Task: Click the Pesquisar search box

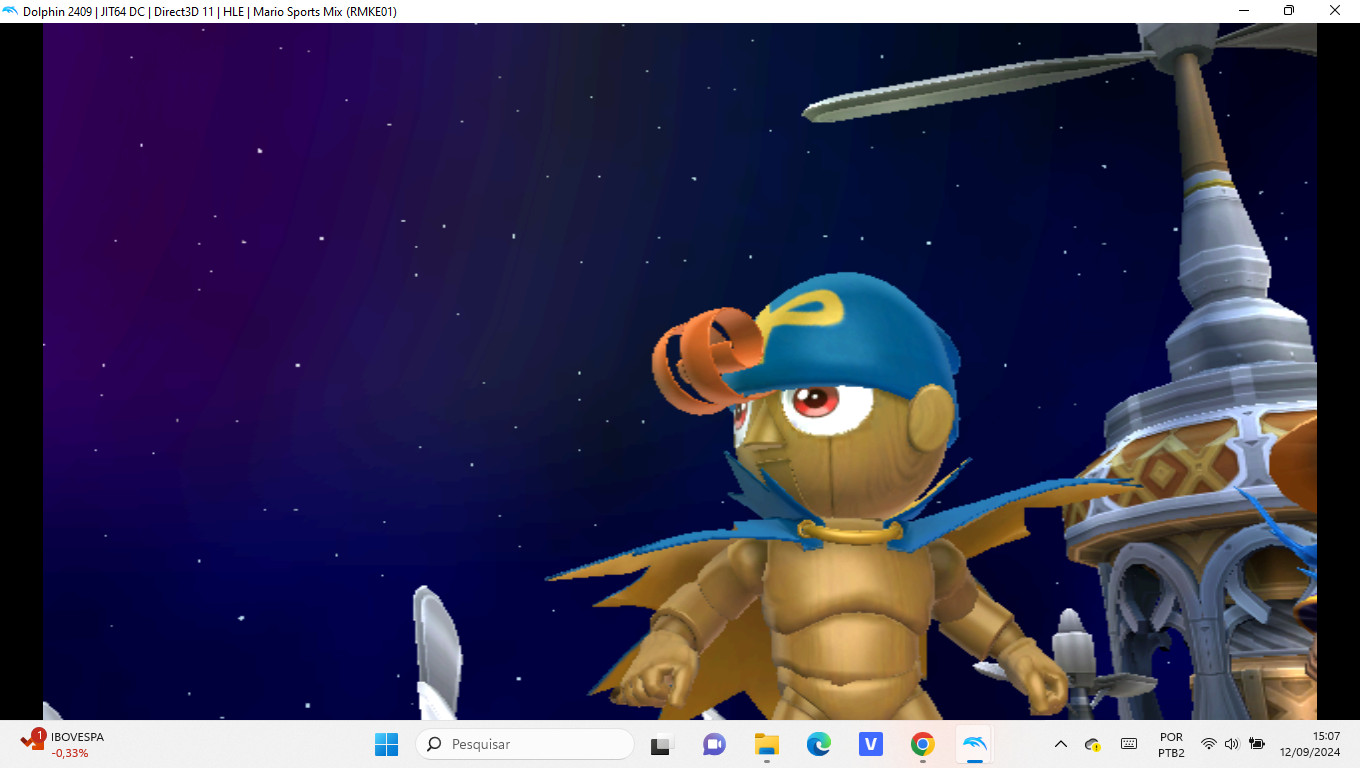Action: click(524, 744)
